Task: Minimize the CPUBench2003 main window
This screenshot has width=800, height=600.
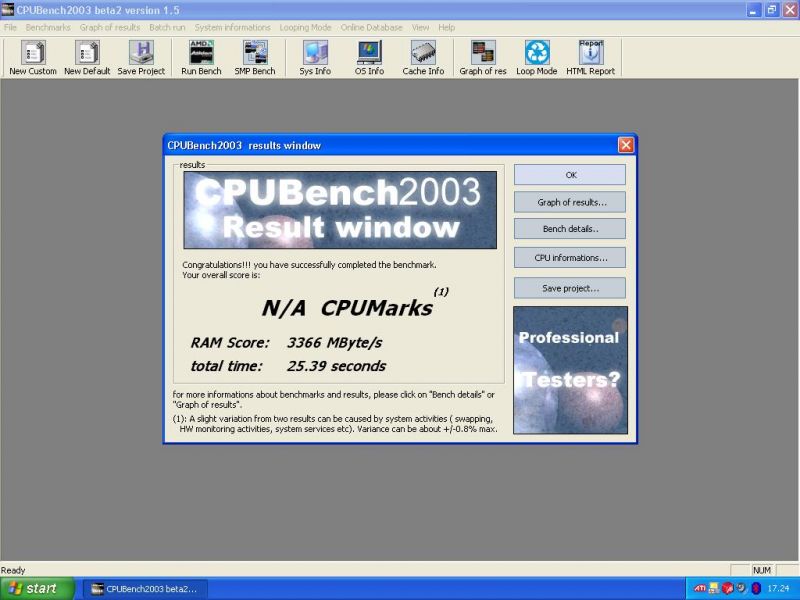Action: (x=754, y=10)
